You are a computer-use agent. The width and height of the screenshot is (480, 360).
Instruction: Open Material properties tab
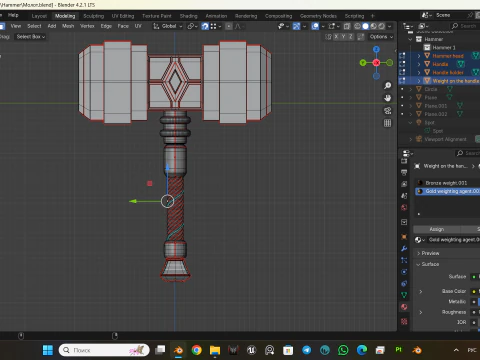pos(404,307)
